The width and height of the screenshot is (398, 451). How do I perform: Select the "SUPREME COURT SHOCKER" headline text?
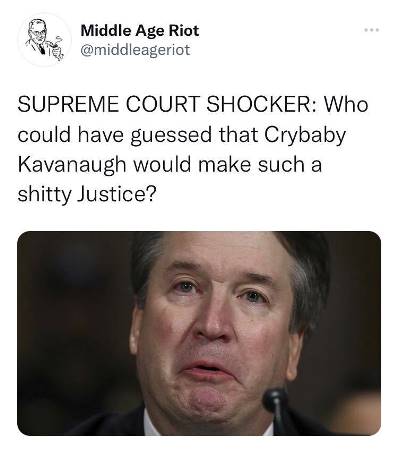point(164,104)
